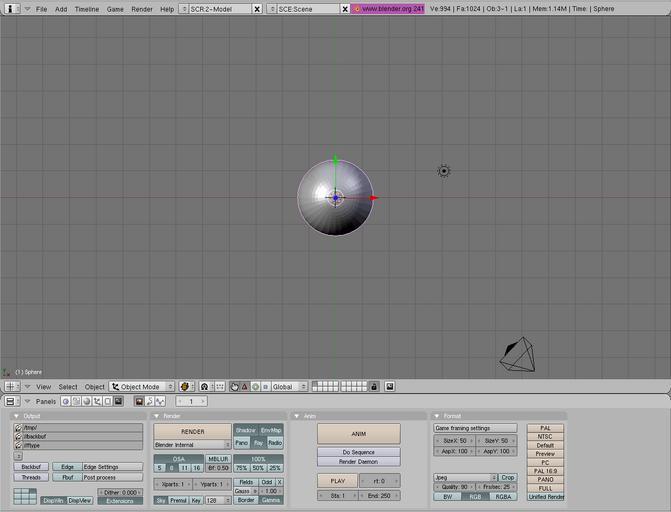Toggle the Shadow render option
The width and height of the screenshot is (671, 512).
click(x=245, y=430)
